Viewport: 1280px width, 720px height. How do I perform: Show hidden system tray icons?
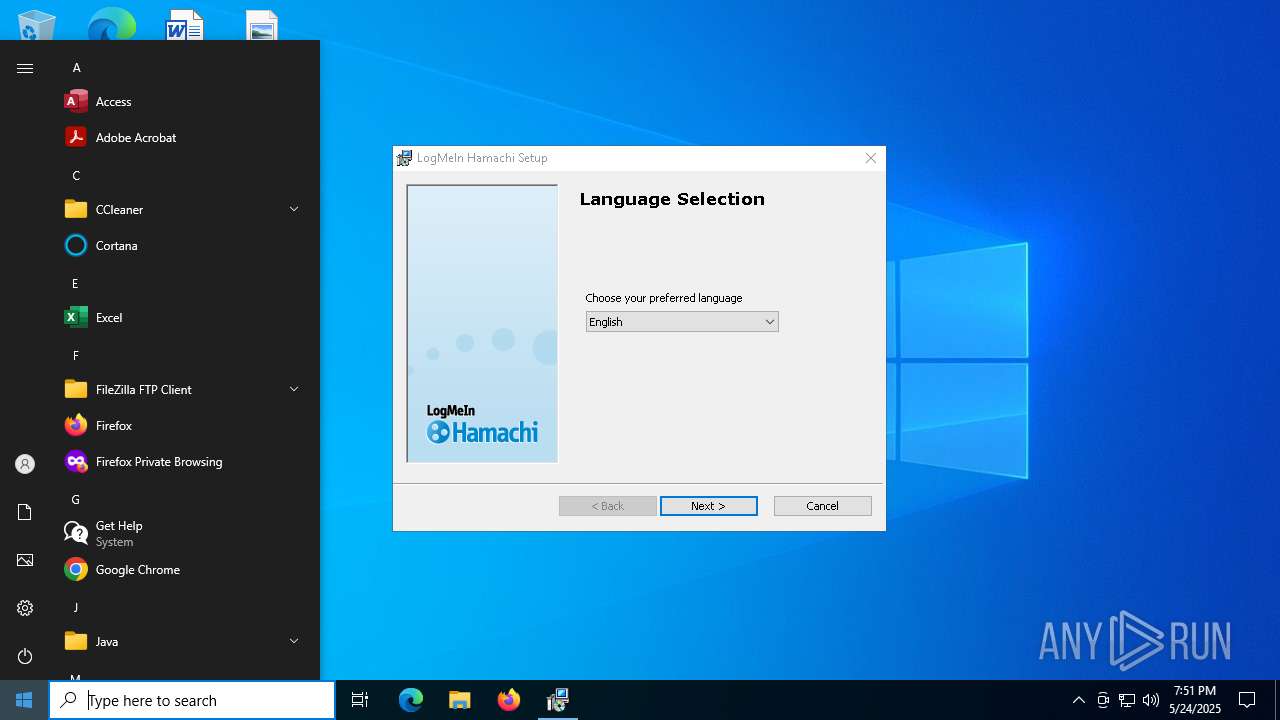(1078, 700)
